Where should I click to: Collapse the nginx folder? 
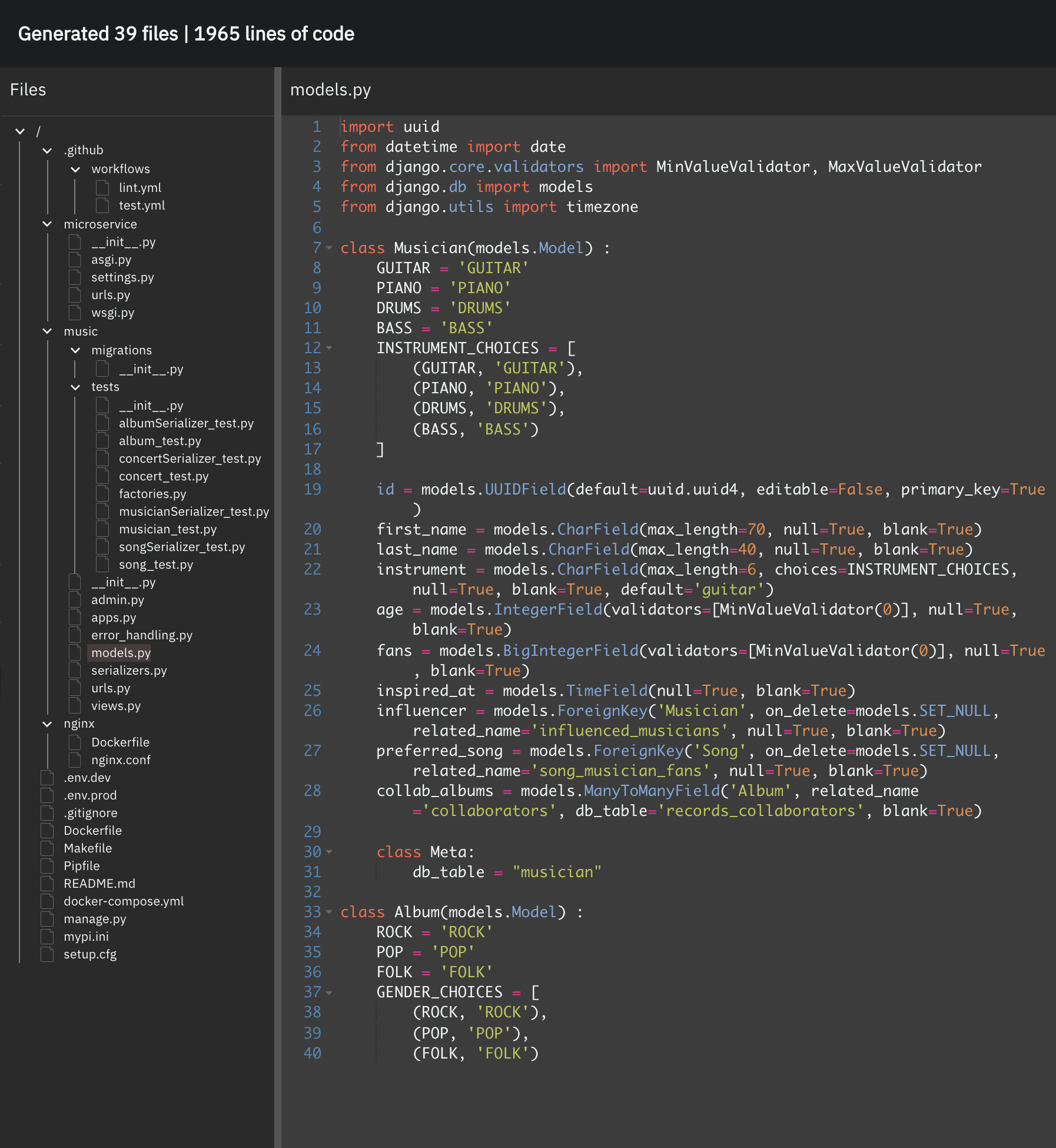tap(47, 724)
